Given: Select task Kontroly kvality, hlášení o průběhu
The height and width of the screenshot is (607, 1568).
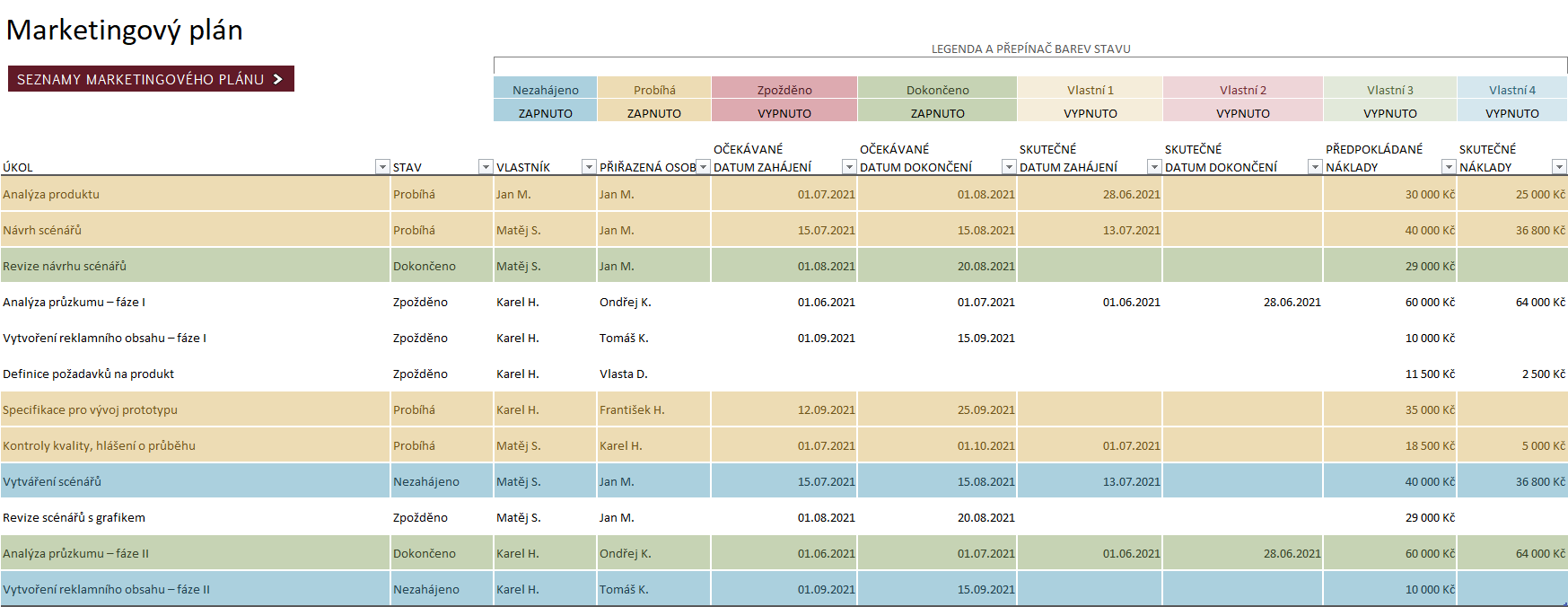Looking at the screenshot, I should 195,445.
